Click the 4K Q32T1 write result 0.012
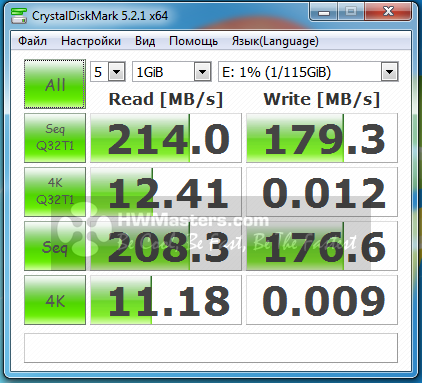 [322, 192]
